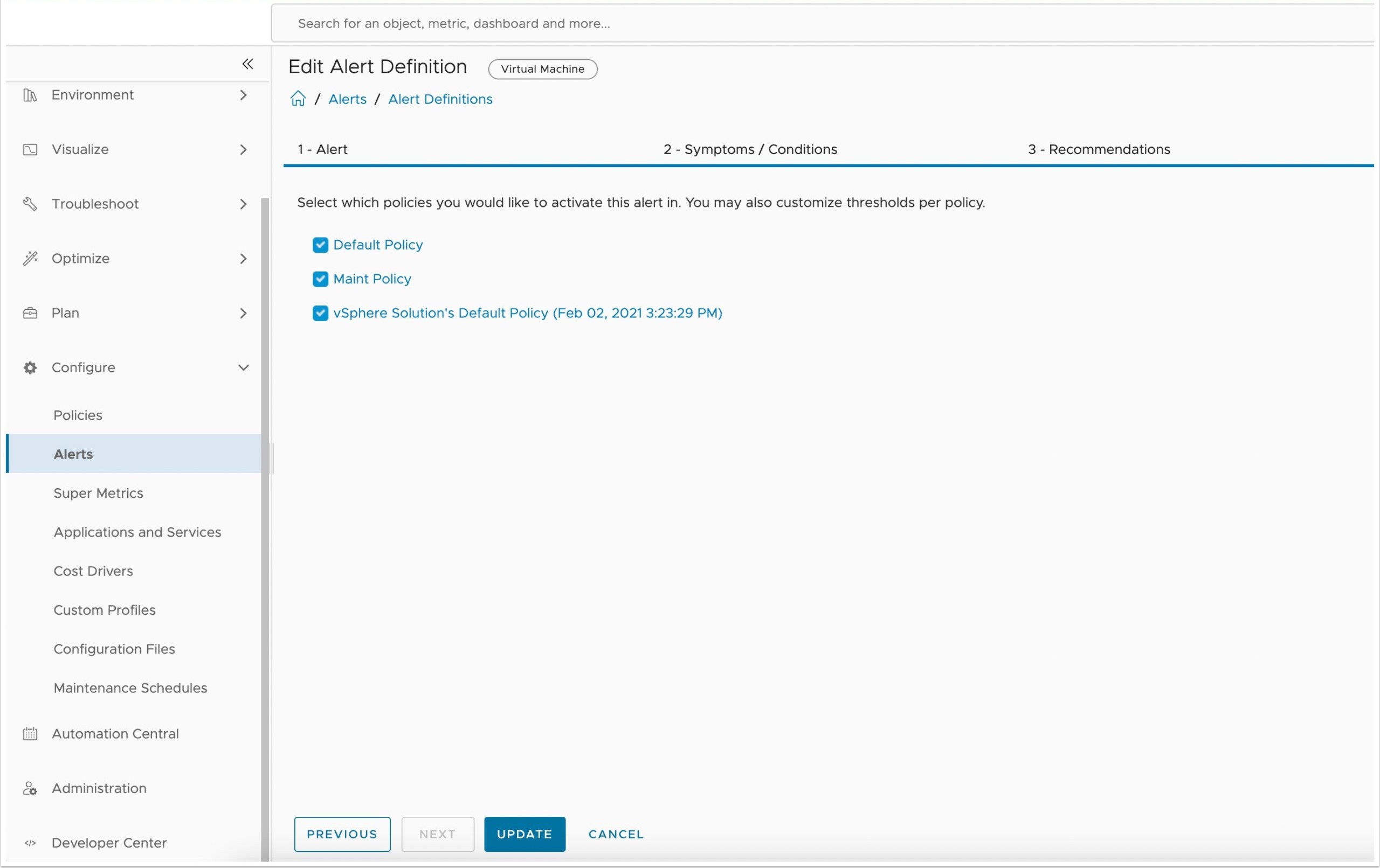Viewport: 1380px width, 868px height.
Task: Click the Developer Center code icon
Action: pyautogui.click(x=30, y=843)
